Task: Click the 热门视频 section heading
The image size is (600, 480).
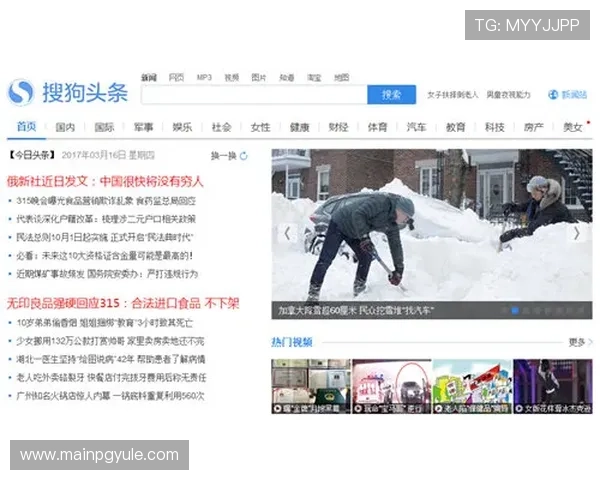Action: 292,342
